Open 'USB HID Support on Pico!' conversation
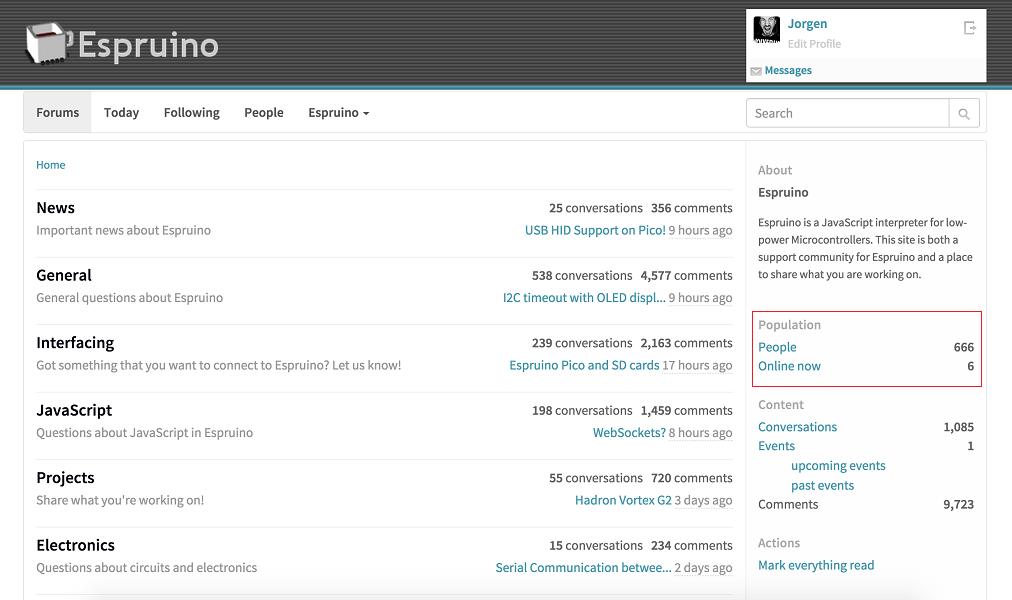1012x600 pixels. point(595,230)
